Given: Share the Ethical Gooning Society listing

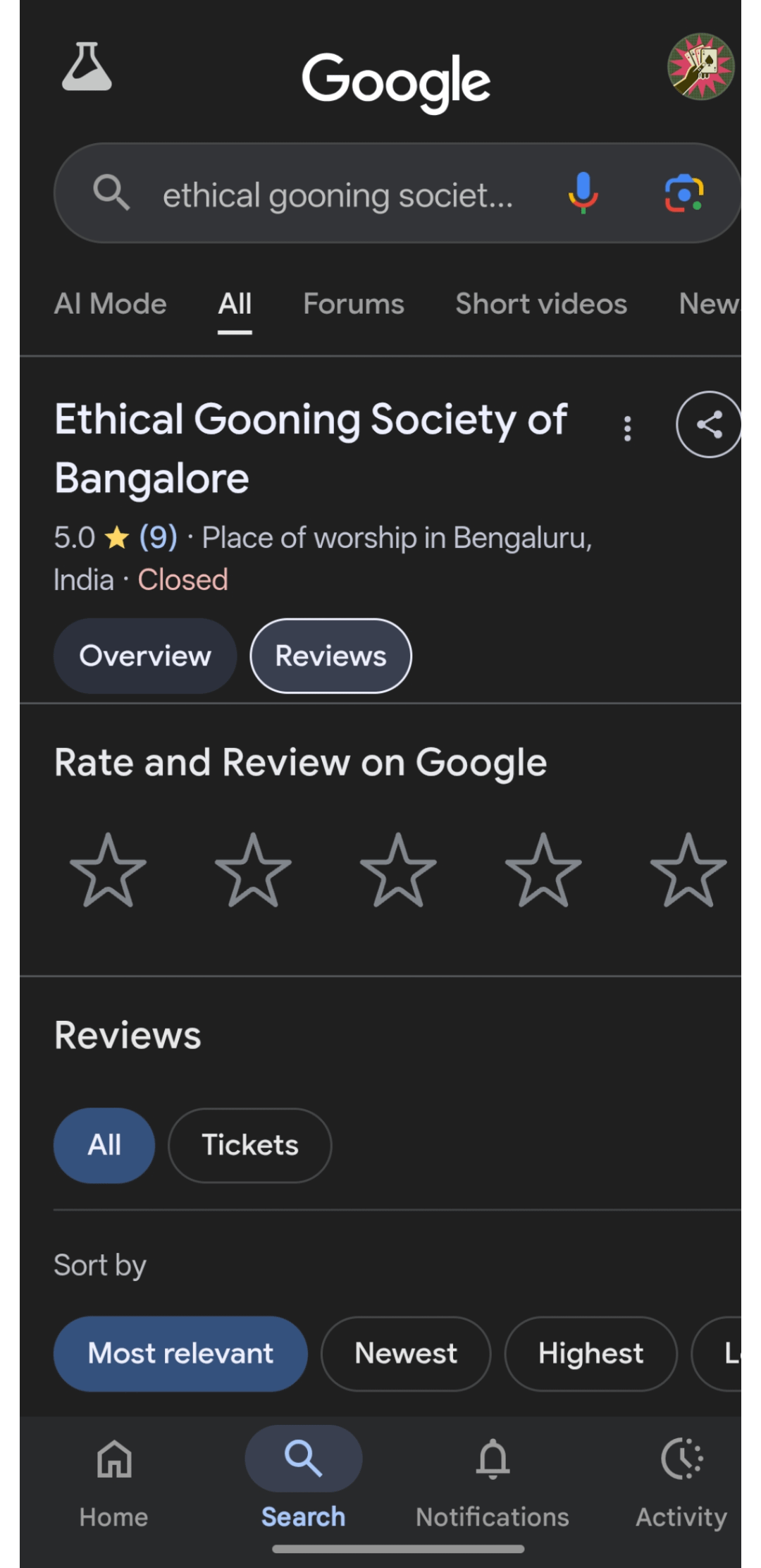Looking at the screenshot, I should pyautogui.click(x=708, y=424).
